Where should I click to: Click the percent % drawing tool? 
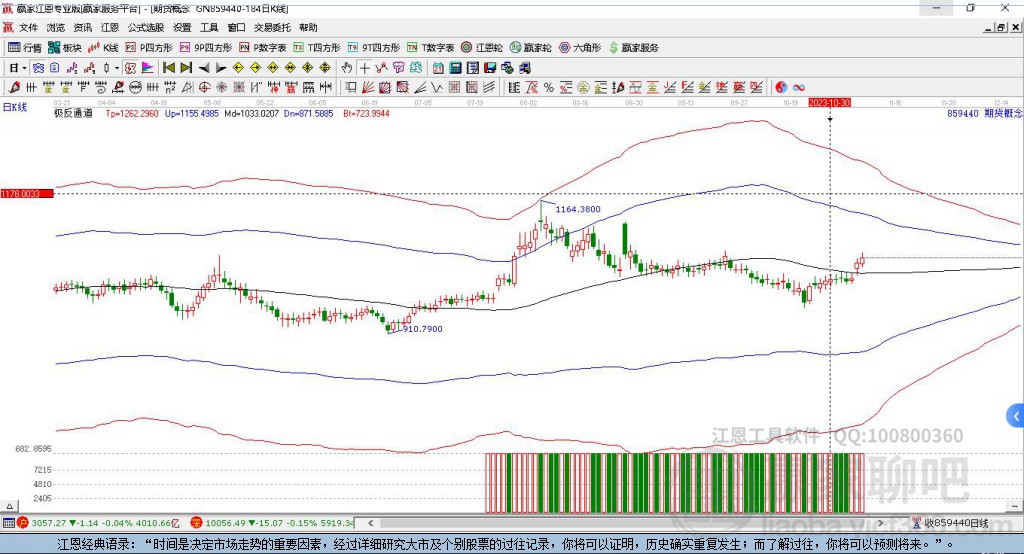coord(549,88)
